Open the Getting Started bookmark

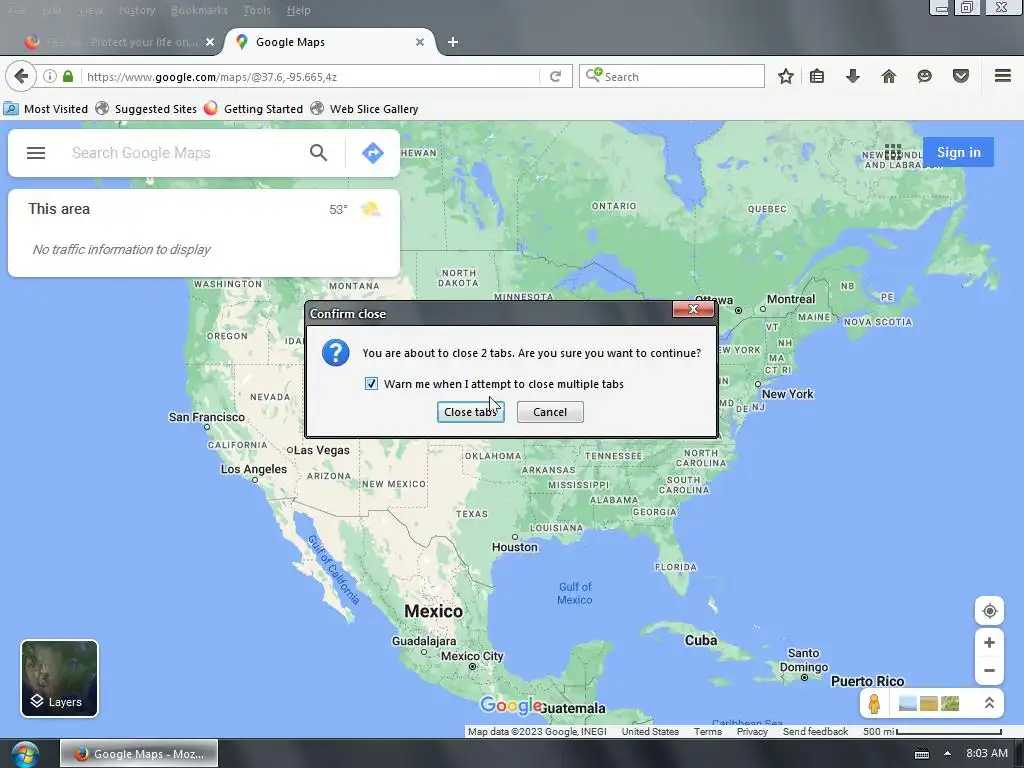(253, 109)
